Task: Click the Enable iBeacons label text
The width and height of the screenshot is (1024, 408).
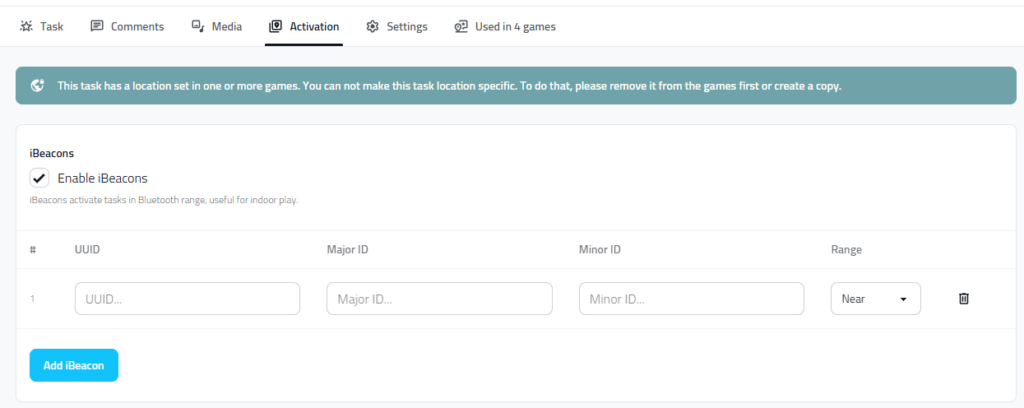Action: pyautogui.click(x=102, y=178)
